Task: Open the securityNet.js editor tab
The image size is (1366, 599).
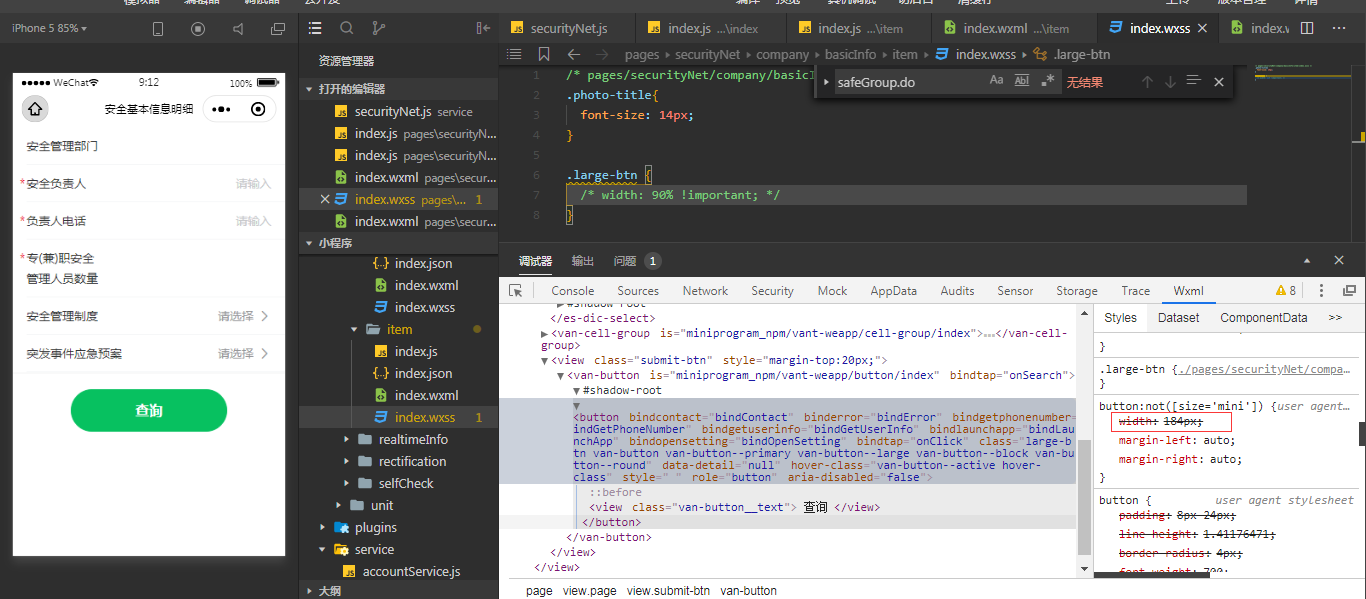Action: [568, 28]
